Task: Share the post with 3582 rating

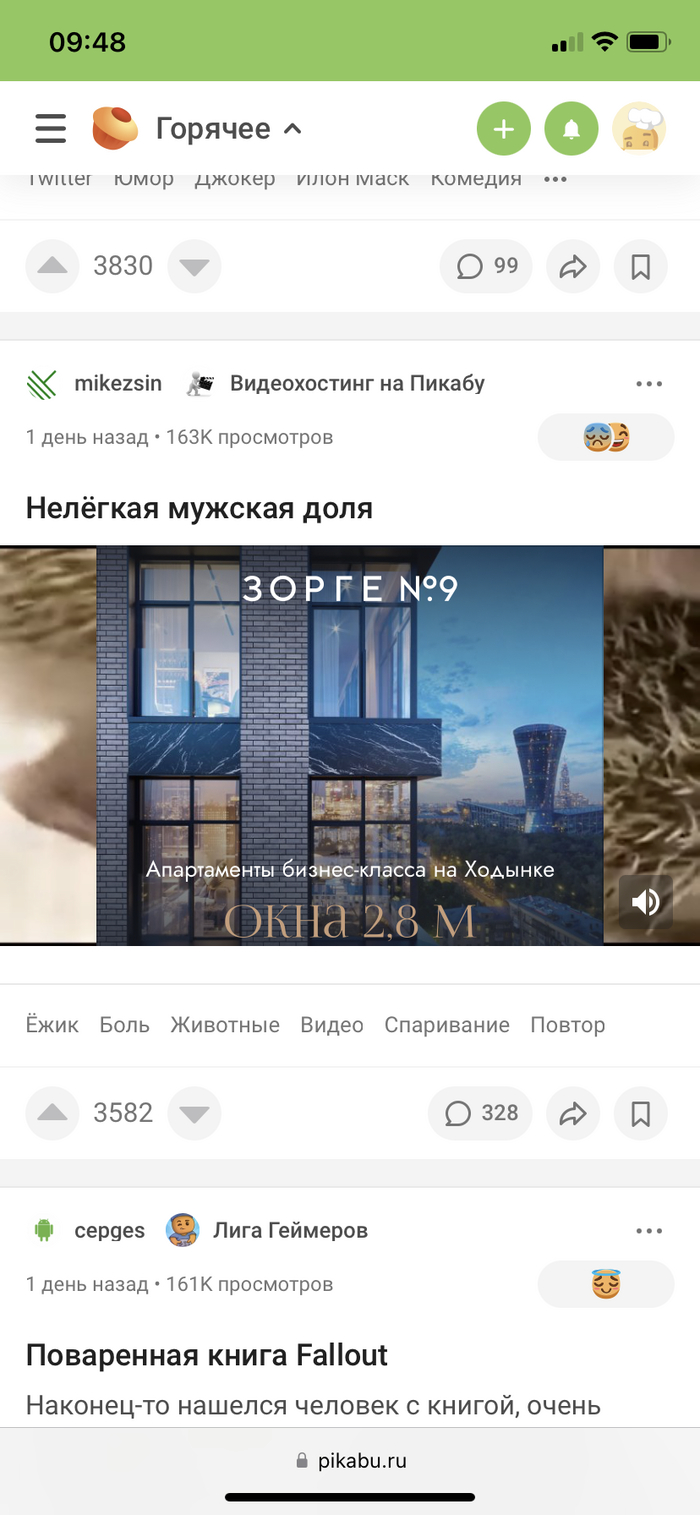Action: tap(573, 1113)
